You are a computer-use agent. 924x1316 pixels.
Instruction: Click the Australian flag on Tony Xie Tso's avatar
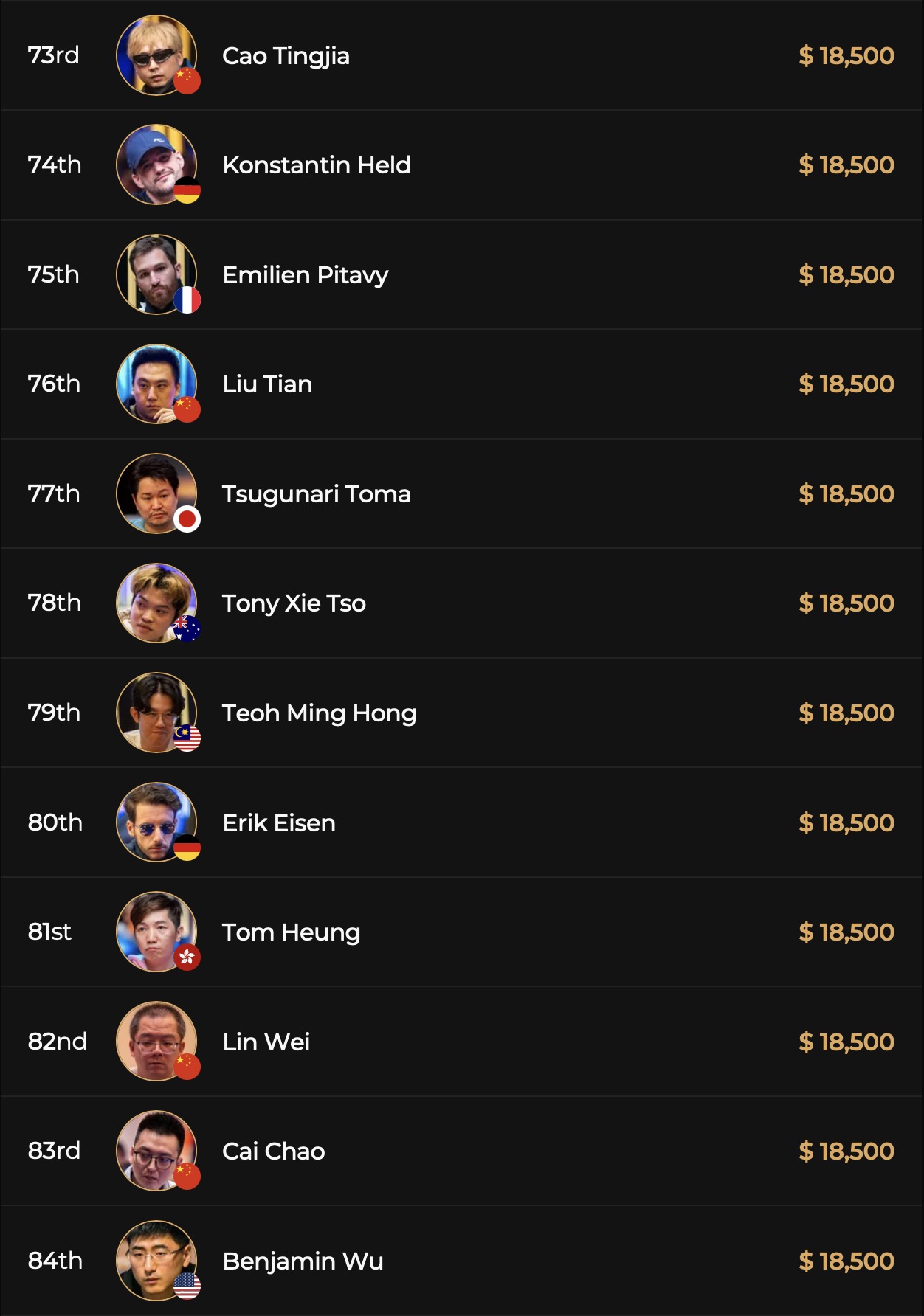point(187,628)
